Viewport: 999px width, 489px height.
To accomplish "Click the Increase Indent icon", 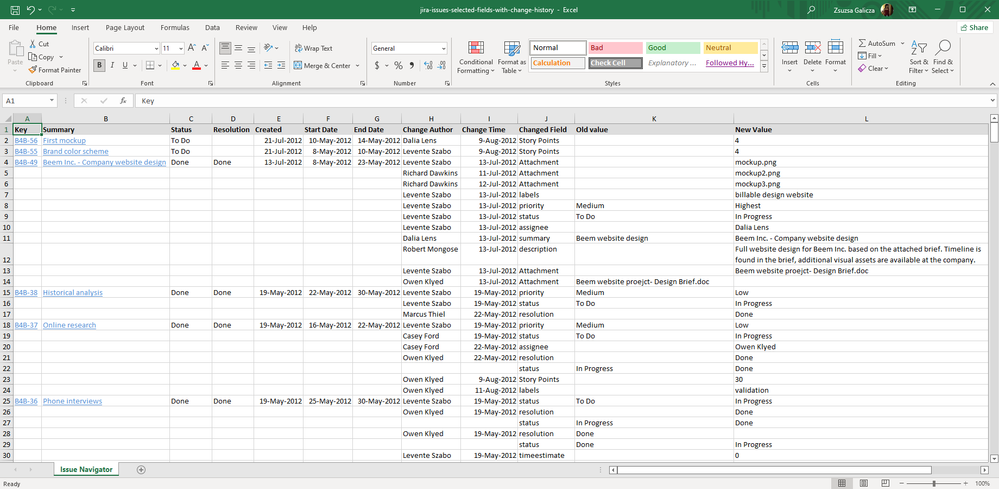I will (x=281, y=65).
